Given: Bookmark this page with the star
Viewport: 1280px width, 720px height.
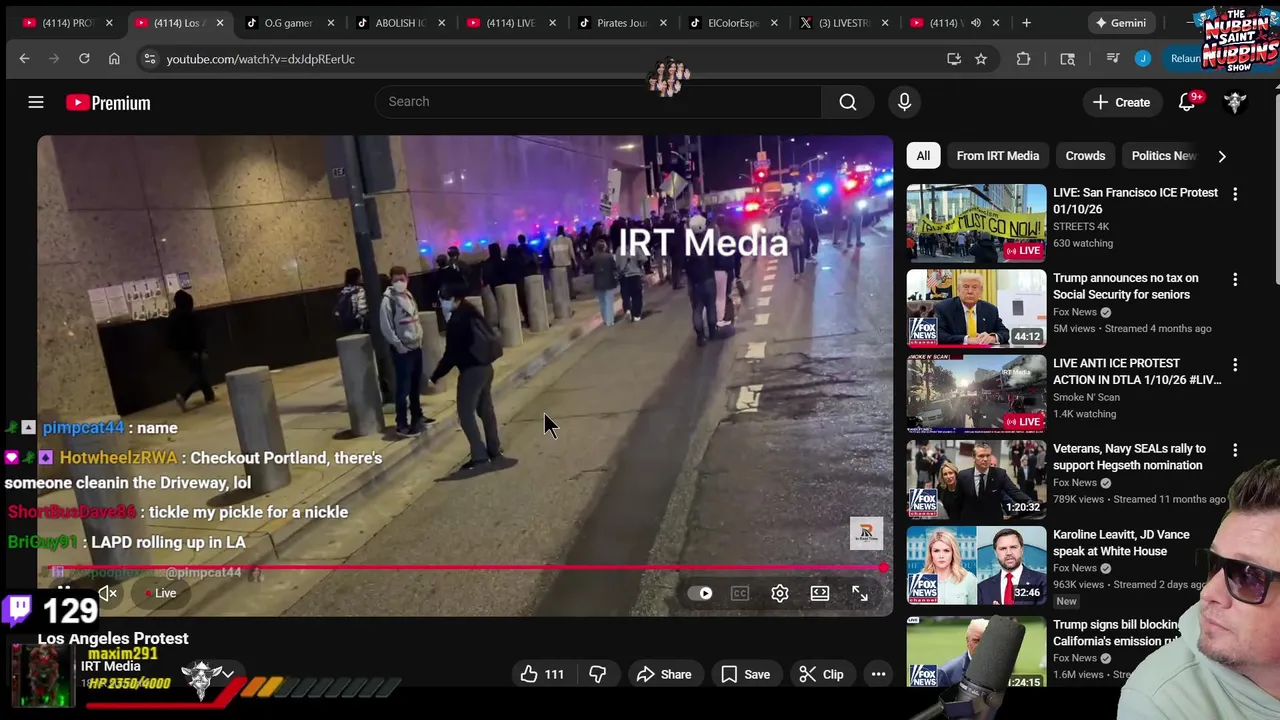Looking at the screenshot, I should 981,59.
